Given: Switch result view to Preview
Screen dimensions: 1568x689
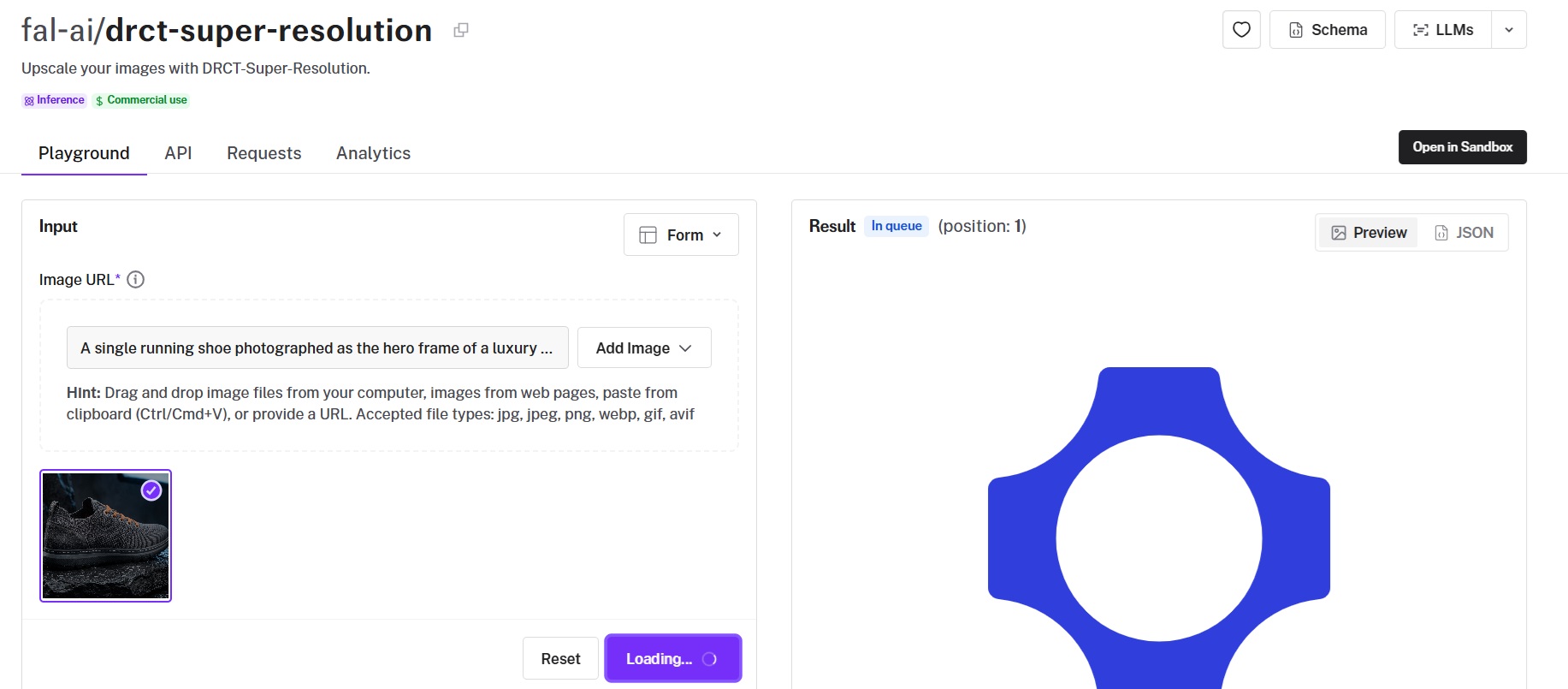Looking at the screenshot, I should click(1369, 233).
